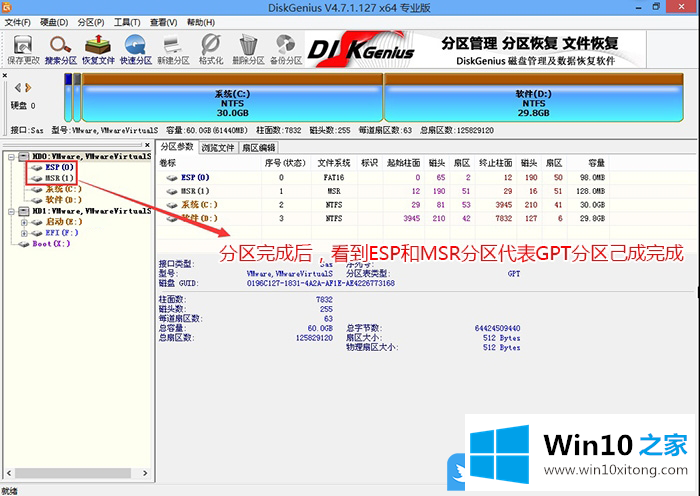The height and width of the screenshot is (496, 700).
Task: Select ESP(0) in the disk tree
Action: tap(59, 167)
